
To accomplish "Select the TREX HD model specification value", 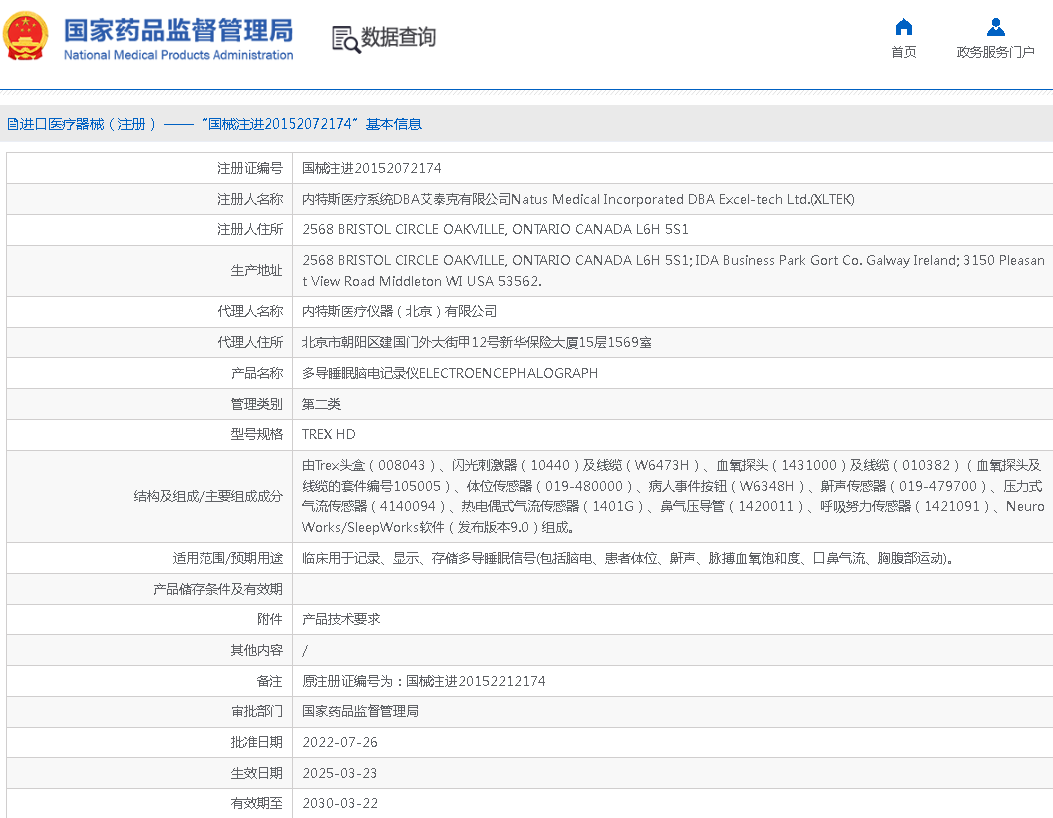I will [x=328, y=434].
